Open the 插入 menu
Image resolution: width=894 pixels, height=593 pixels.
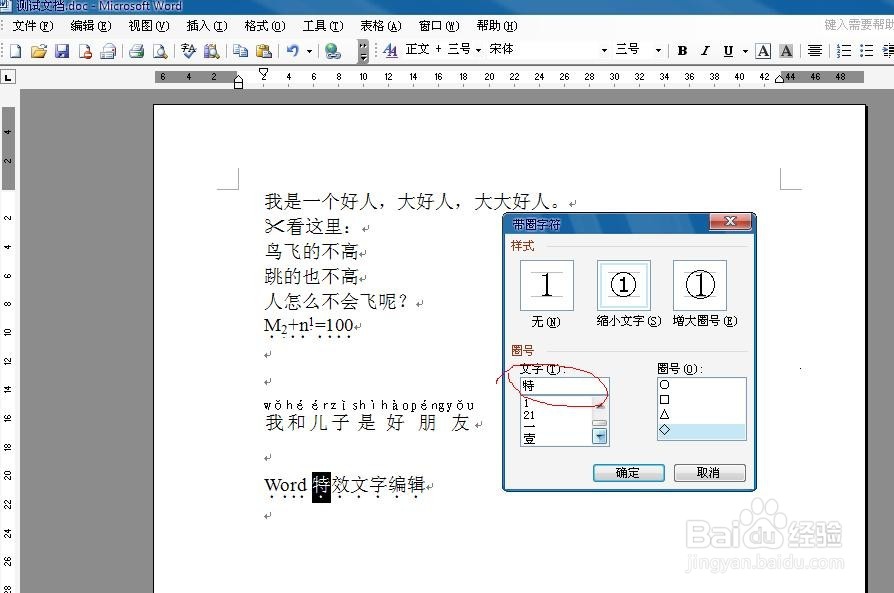click(x=205, y=27)
